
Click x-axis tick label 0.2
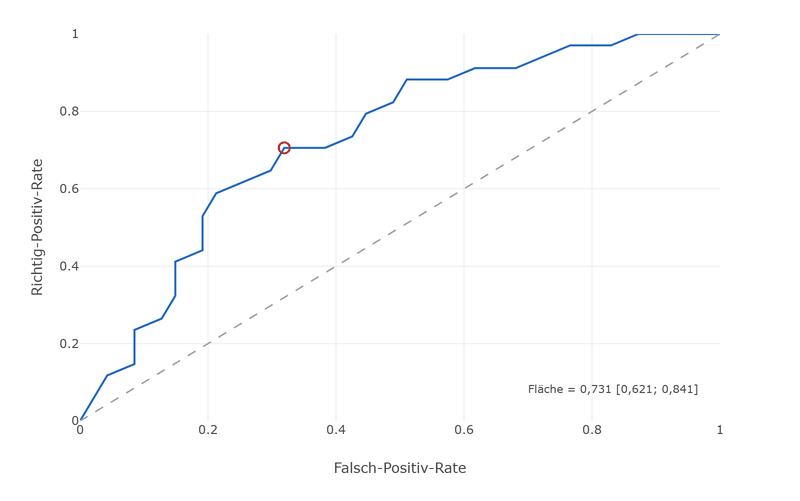tap(208, 430)
